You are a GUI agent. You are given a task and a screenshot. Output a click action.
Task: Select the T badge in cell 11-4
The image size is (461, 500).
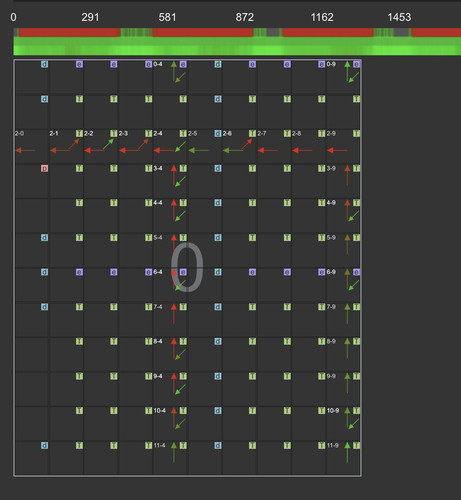(x=183, y=445)
